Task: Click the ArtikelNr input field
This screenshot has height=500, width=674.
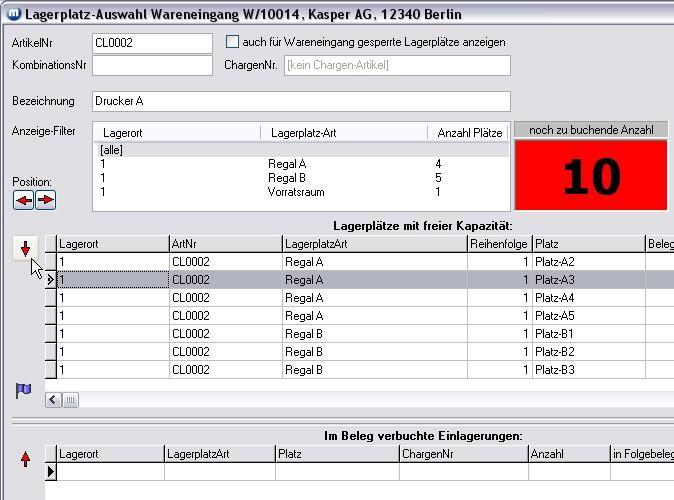Action: (x=152, y=43)
